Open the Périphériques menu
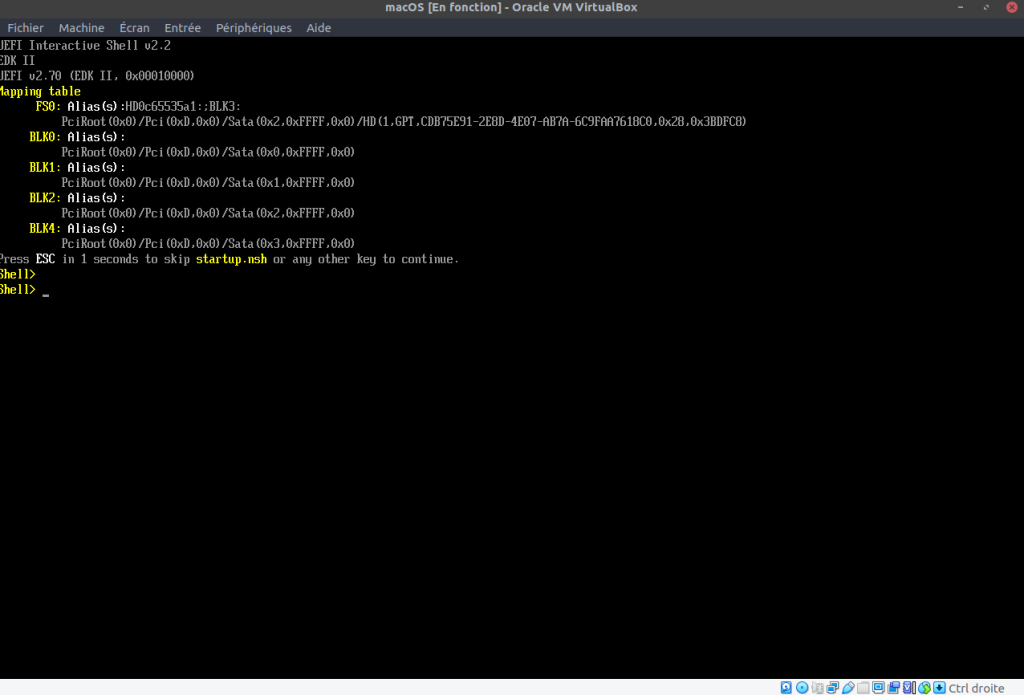The image size is (1024, 695). pyautogui.click(x=254, y=28)
